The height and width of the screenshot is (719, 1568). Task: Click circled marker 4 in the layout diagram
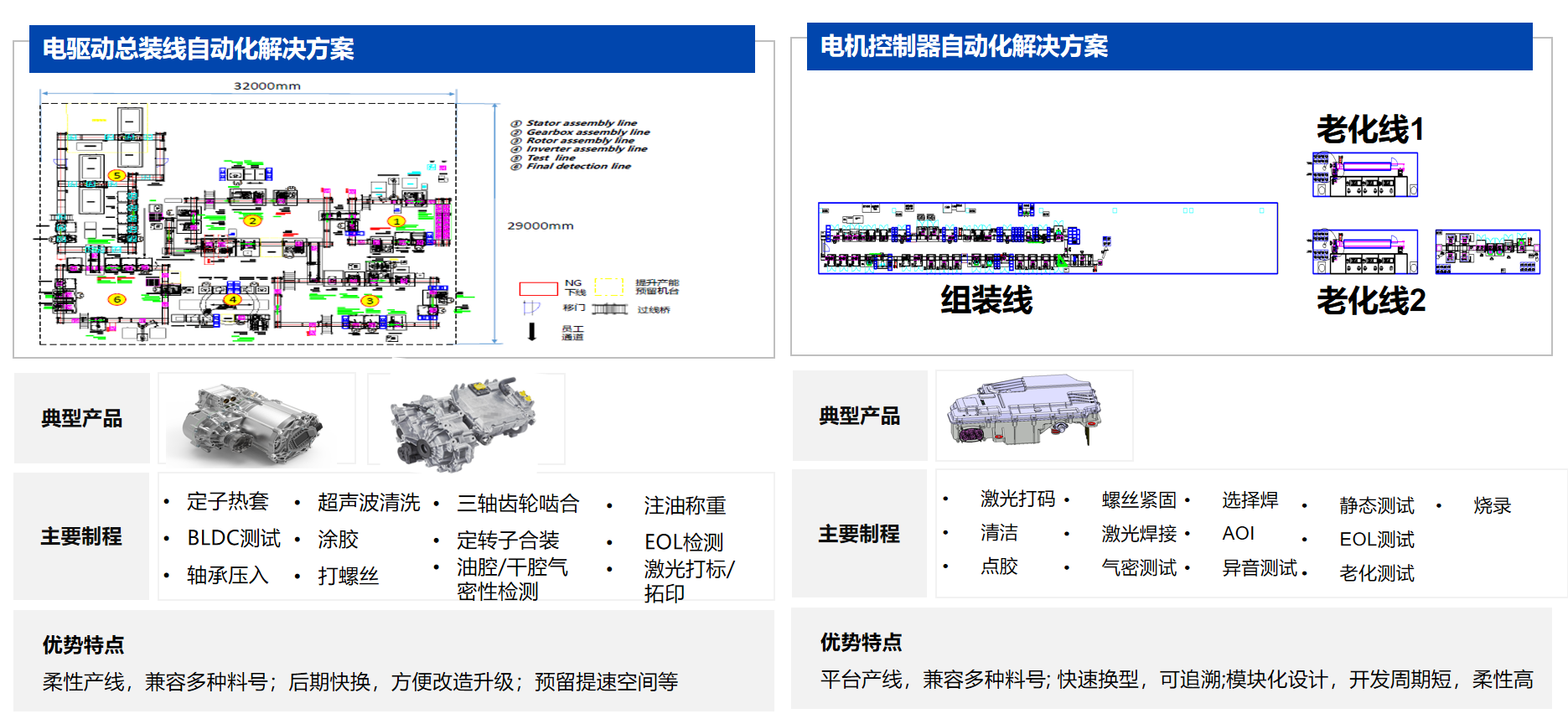(x=232, y=299)
